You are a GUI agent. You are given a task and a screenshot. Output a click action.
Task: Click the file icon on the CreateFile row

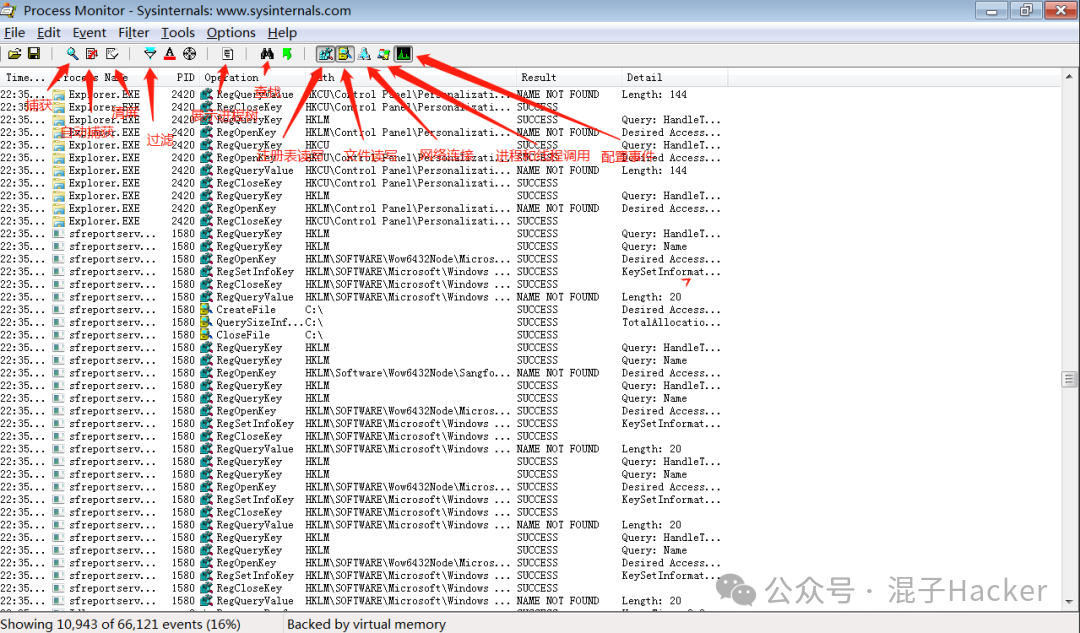pos(206,309)
